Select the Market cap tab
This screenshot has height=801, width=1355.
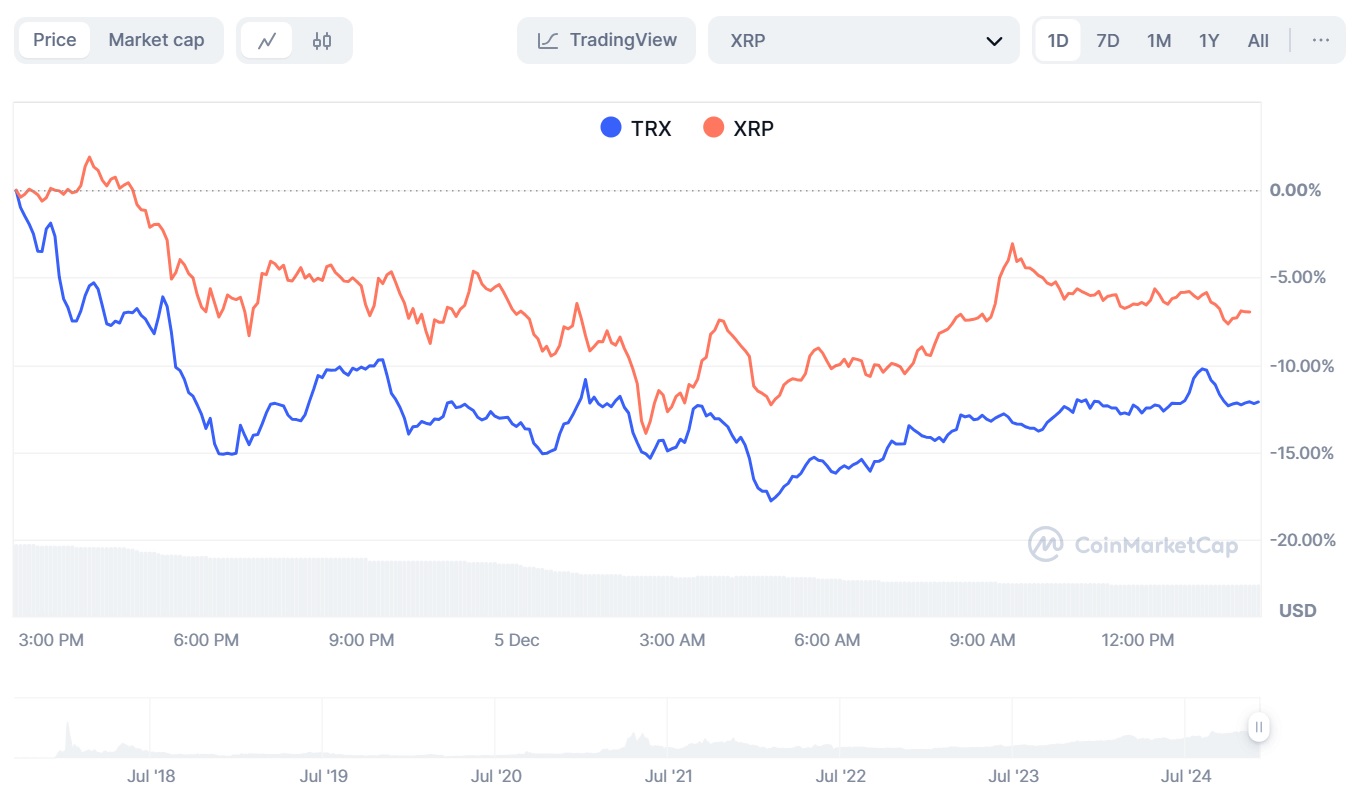click(x=156, y=40)
